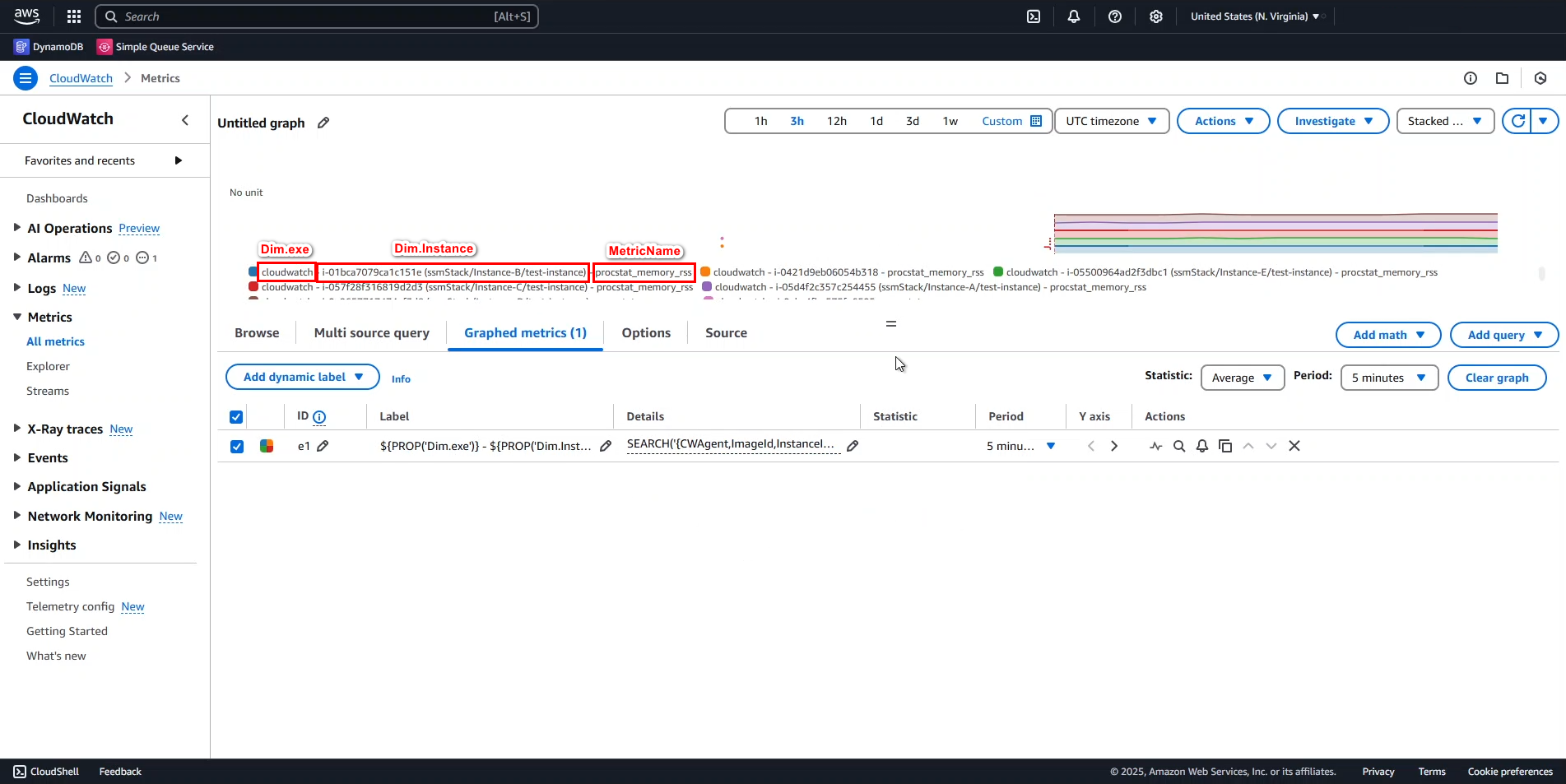This screenshot has width=1566, height=784.
Task: Open the Alarms section alarm state indicator
Action: pos(87,257)
